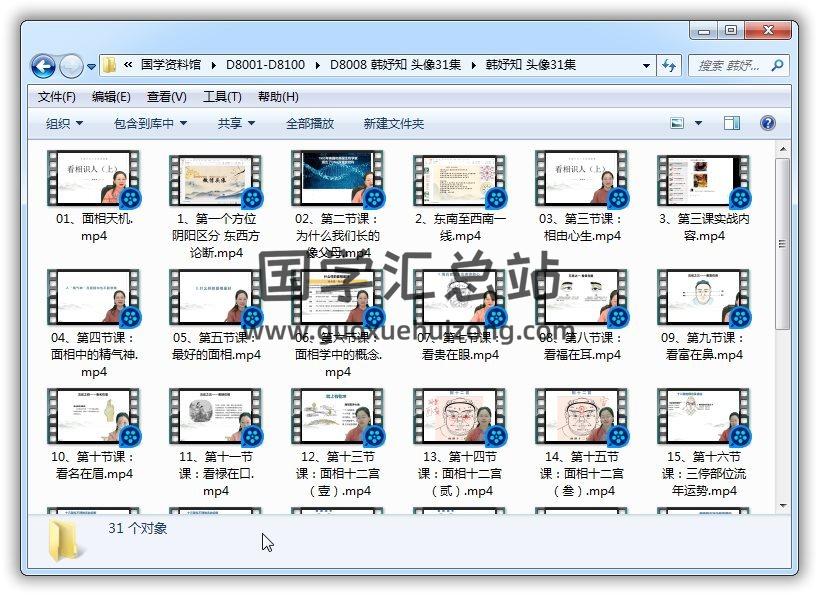This screenshot has width=819, height=596.
Task: Click the folder icon in address bar
Action: click(109, 65)
